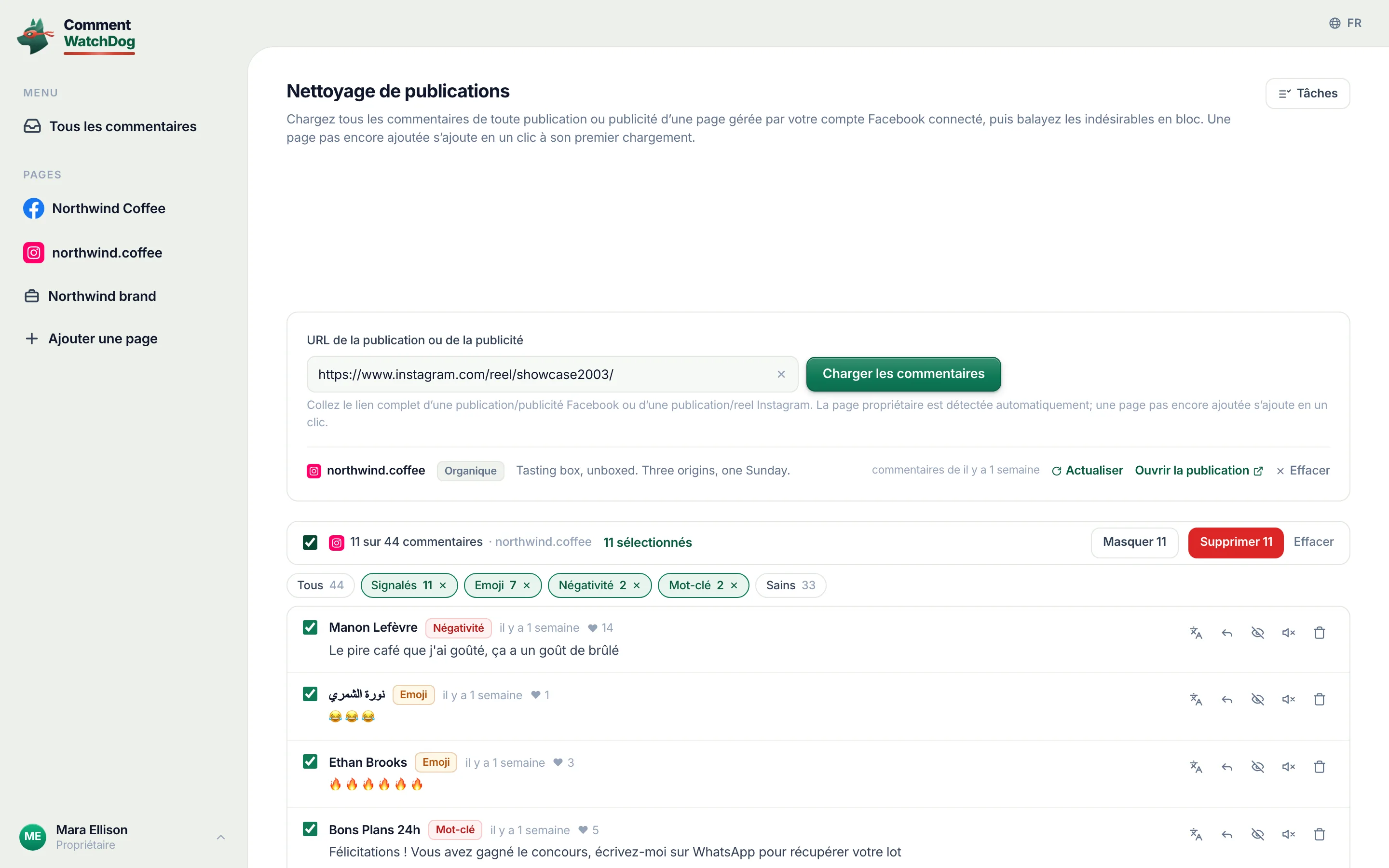
Task: Delete Manon Lefèvre's comment
Action: (1320, 633)
